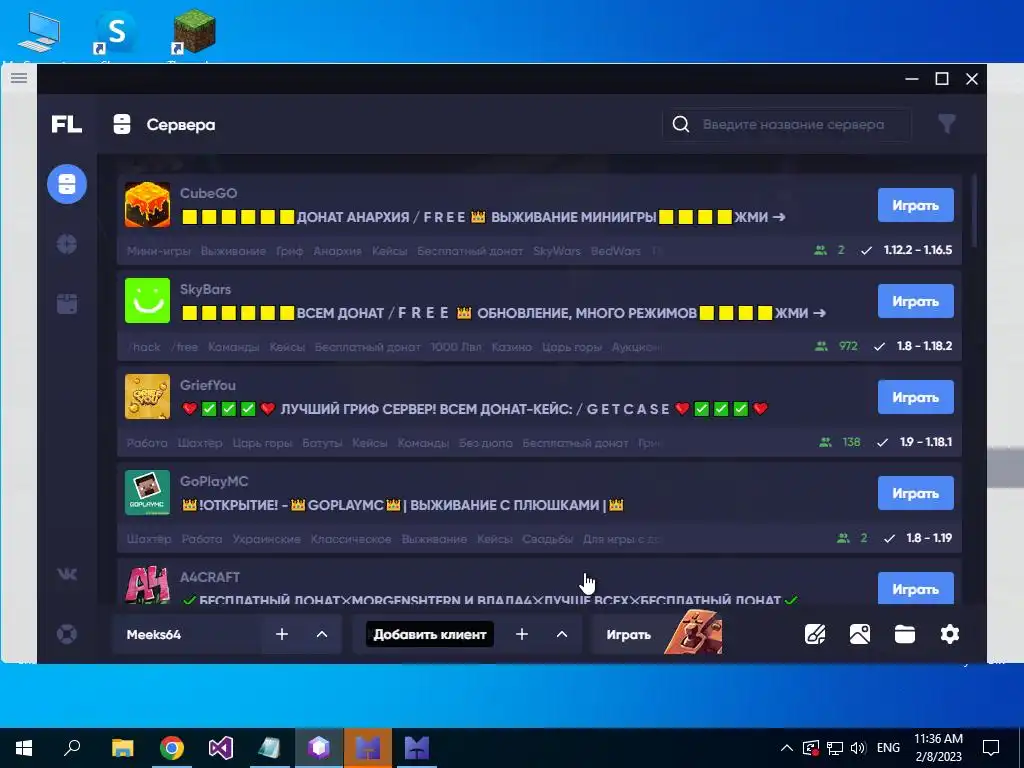The height and width of the screenshot is (768, 1024).
Task: Click the Украинские tag on GoPlayMC
Action: 266,539
